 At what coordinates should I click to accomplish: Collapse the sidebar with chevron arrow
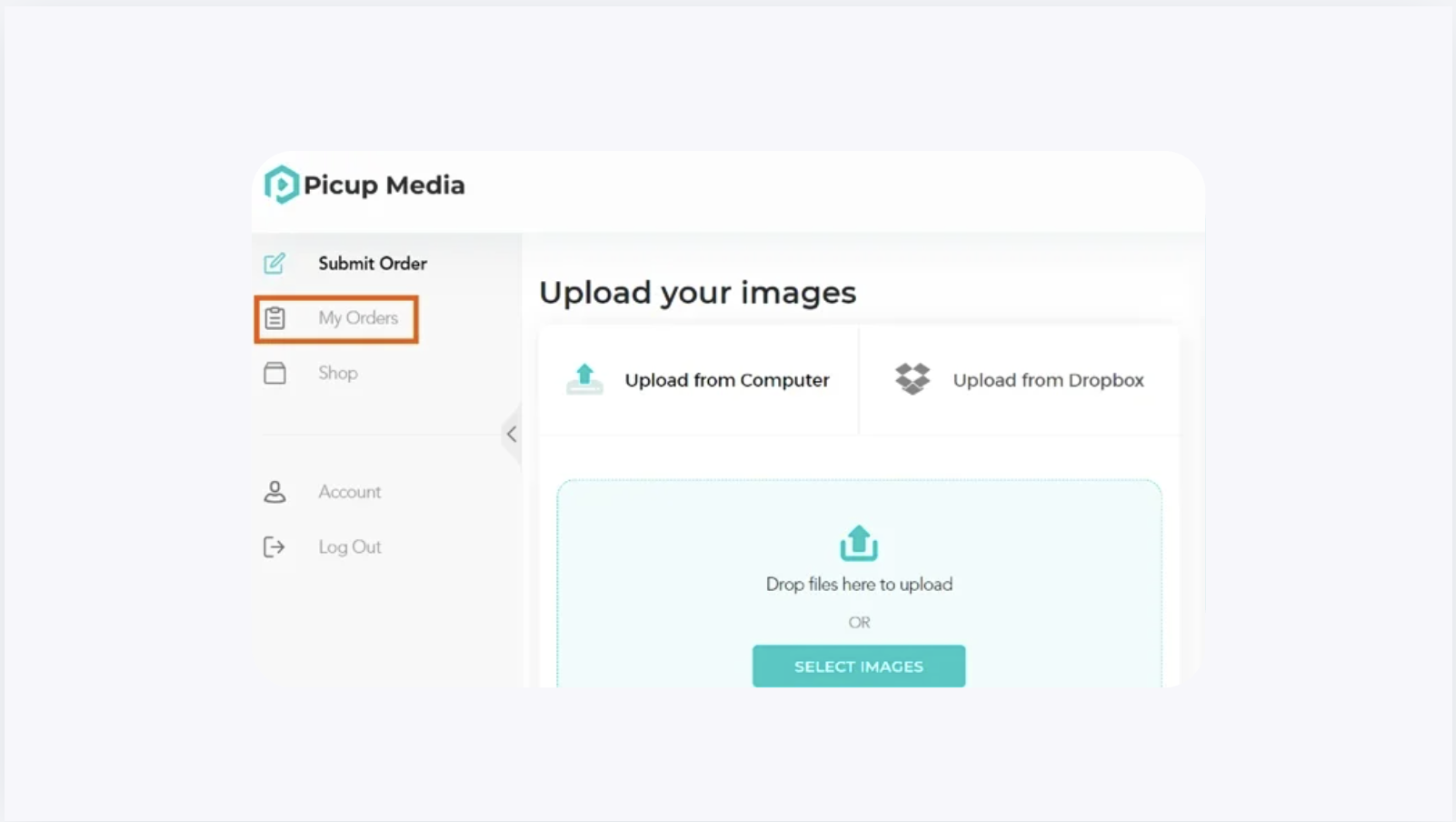pos(512,434)
